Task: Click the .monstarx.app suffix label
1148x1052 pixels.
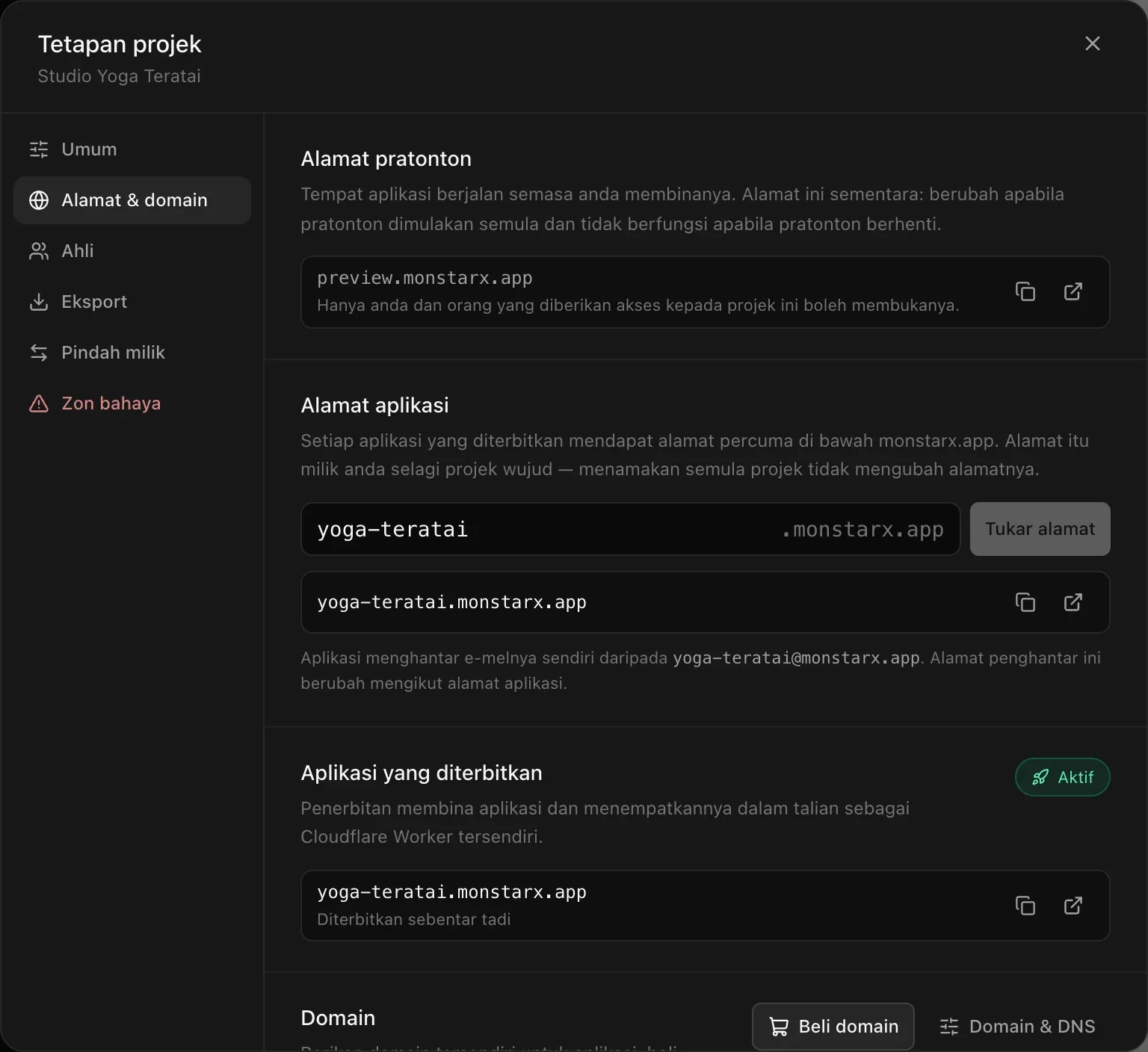Action: click(862, 529)
